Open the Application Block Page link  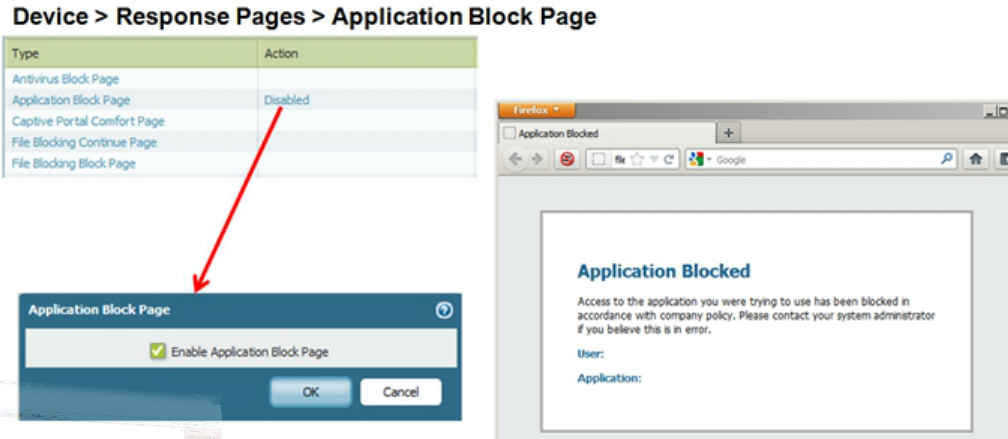click(71, 100)
